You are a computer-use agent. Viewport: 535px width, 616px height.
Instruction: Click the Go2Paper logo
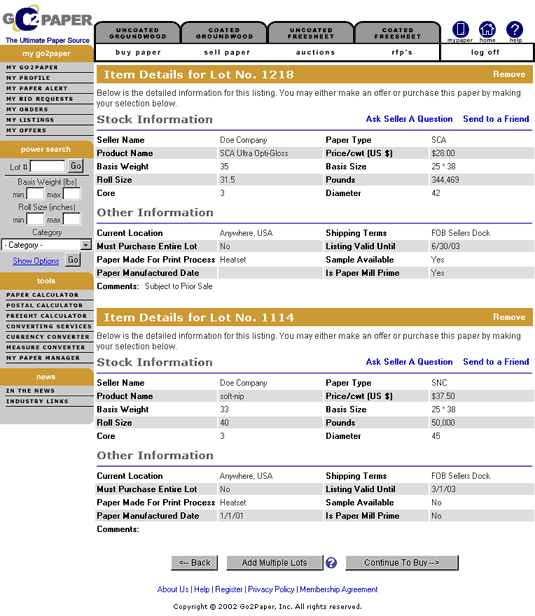tap(47, 24)
